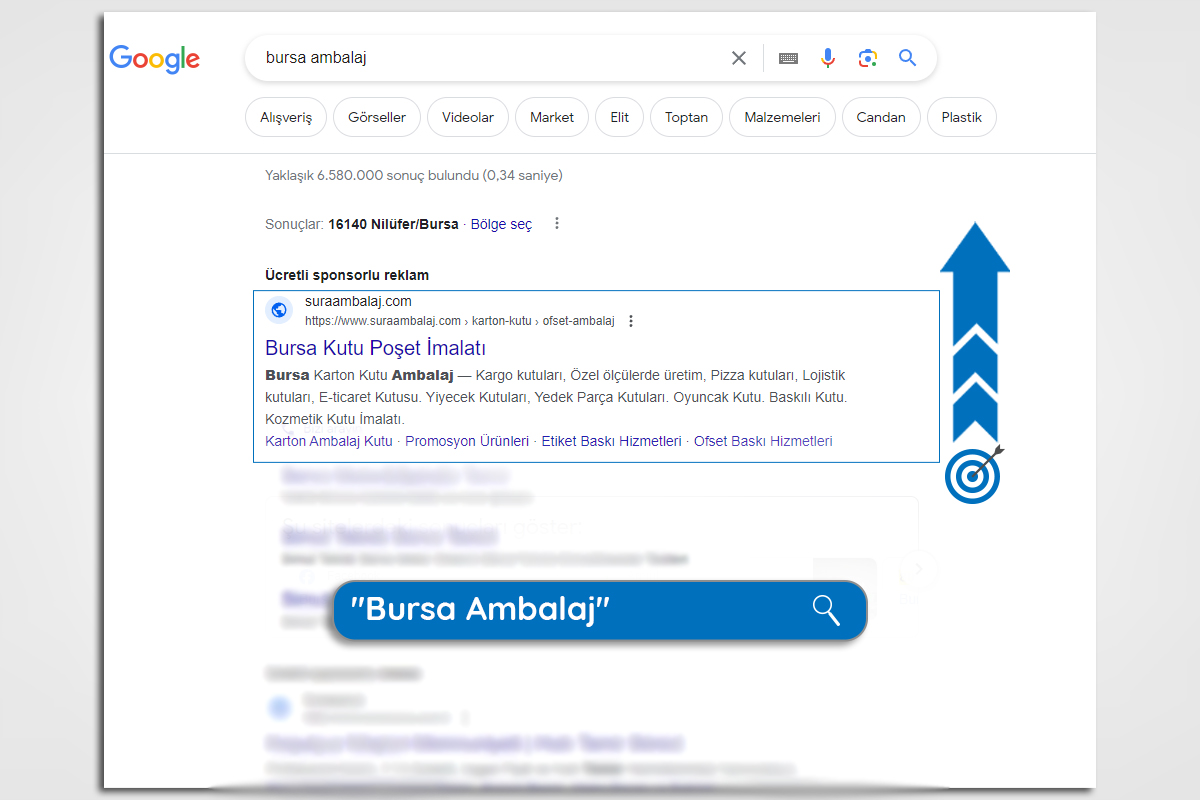
Task: Select the Yaklaşık 6.580.000 sonuç bulundu text
Action: [414, 175]
